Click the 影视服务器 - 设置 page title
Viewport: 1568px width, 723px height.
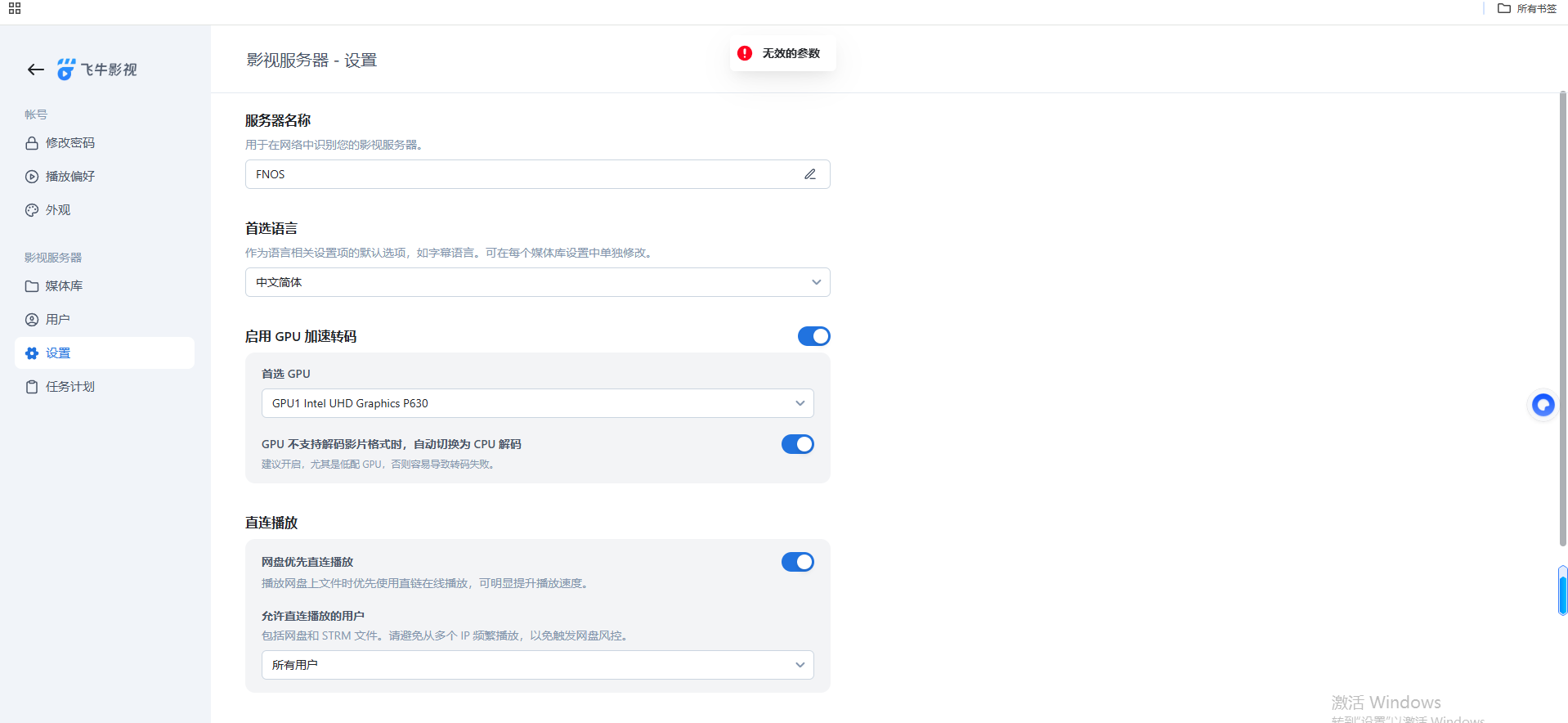(311, 61)
